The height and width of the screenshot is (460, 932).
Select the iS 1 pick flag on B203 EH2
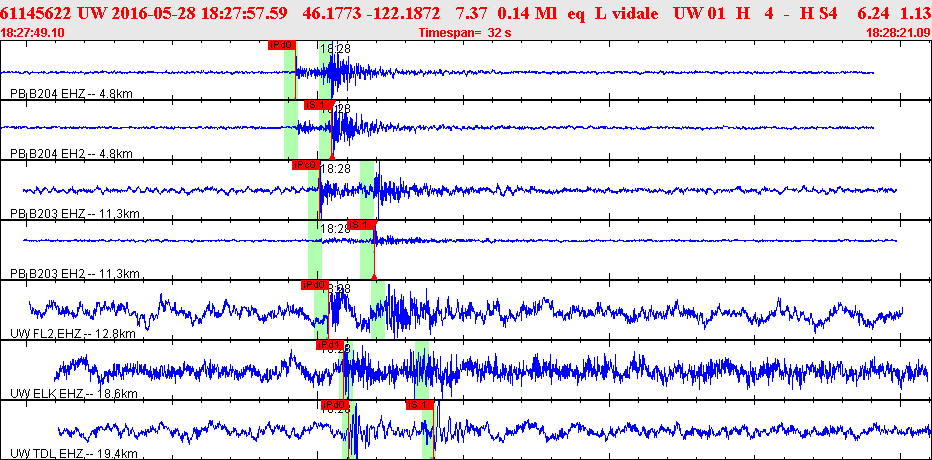coord(360,225)
